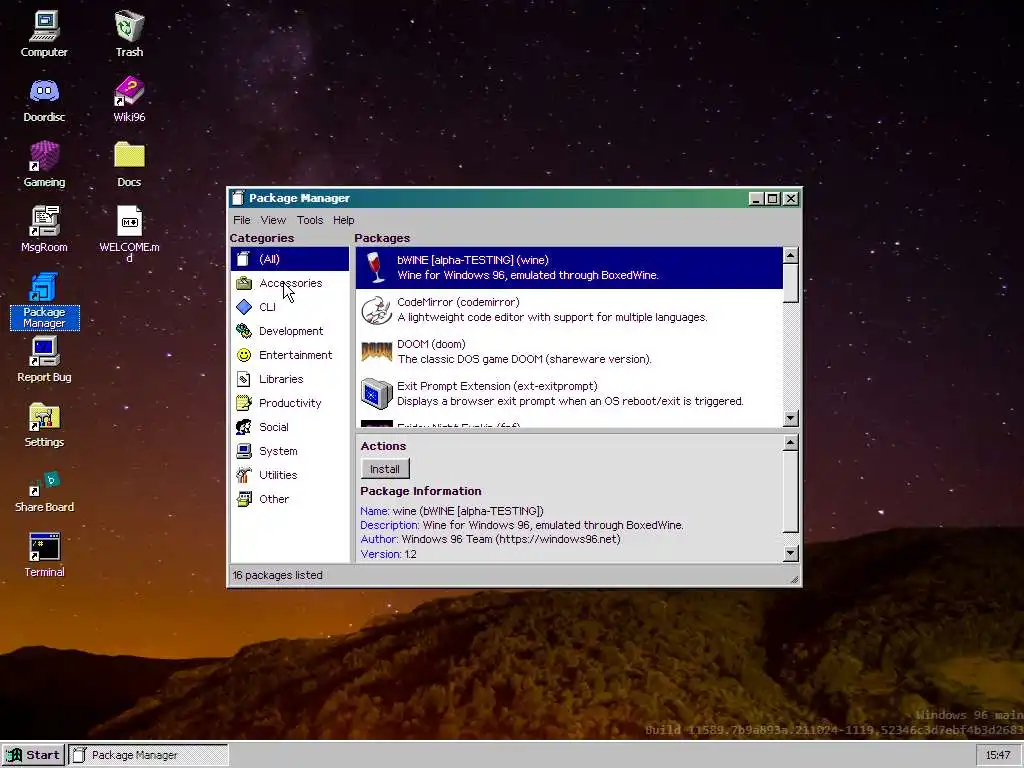Image resolution: width=1024 pixels, height=768 pixels.
Task: Click the '16 packages listed' status text
Action: [x=278, y=575]
